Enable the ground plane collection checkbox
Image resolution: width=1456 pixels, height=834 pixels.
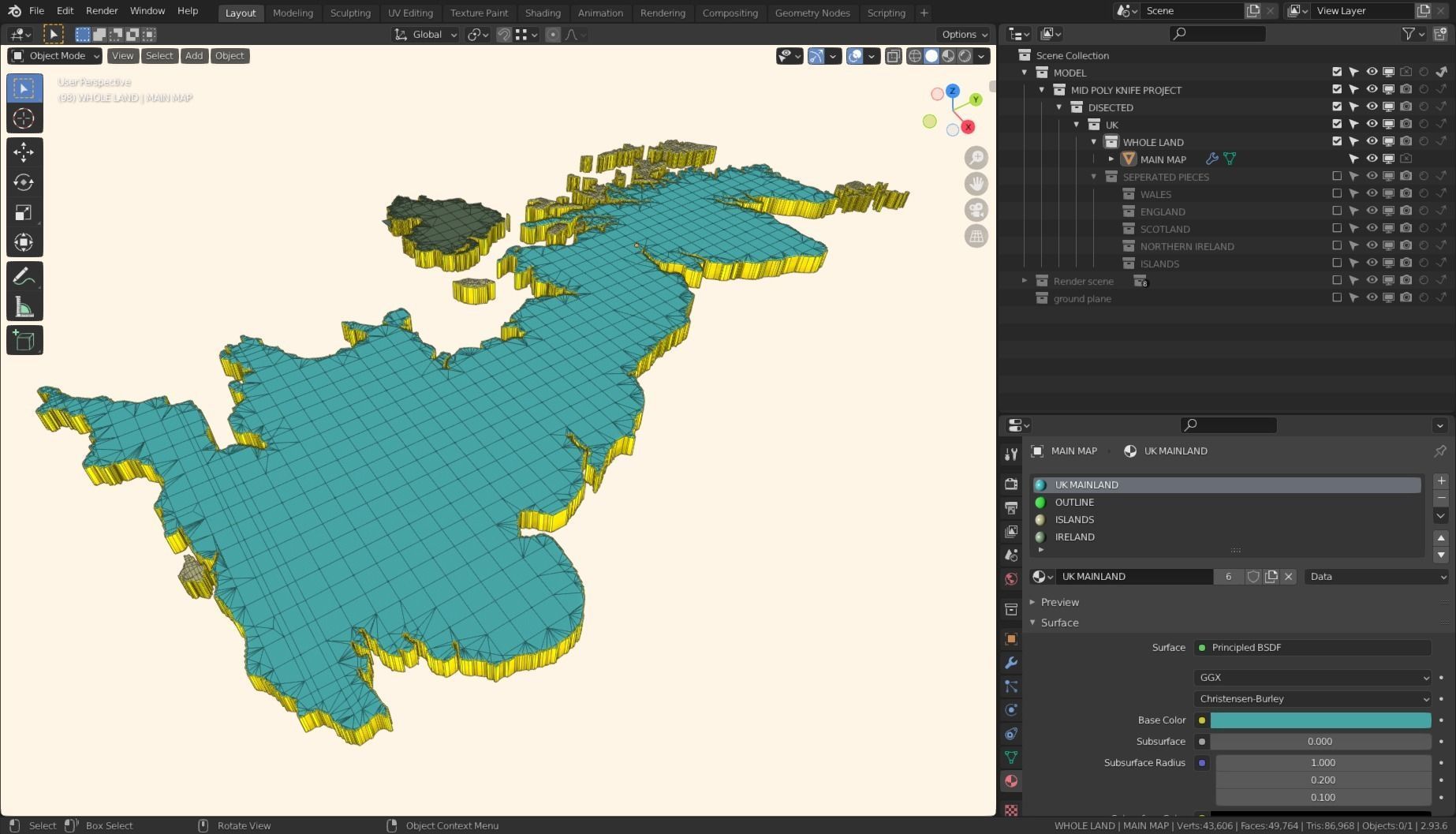(x=1337, y=297)
